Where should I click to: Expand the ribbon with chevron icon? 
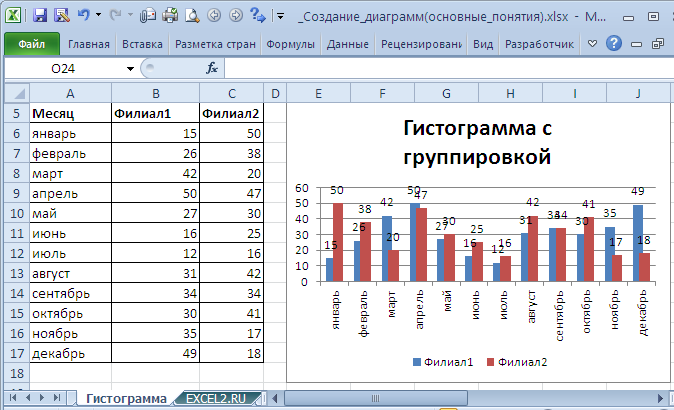point(592,43)
